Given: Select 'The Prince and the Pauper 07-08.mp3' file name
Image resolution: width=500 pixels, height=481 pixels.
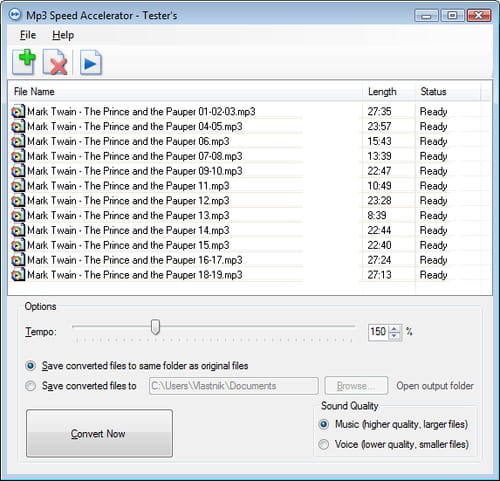Looking at the screenshot, I should (135, 156).
